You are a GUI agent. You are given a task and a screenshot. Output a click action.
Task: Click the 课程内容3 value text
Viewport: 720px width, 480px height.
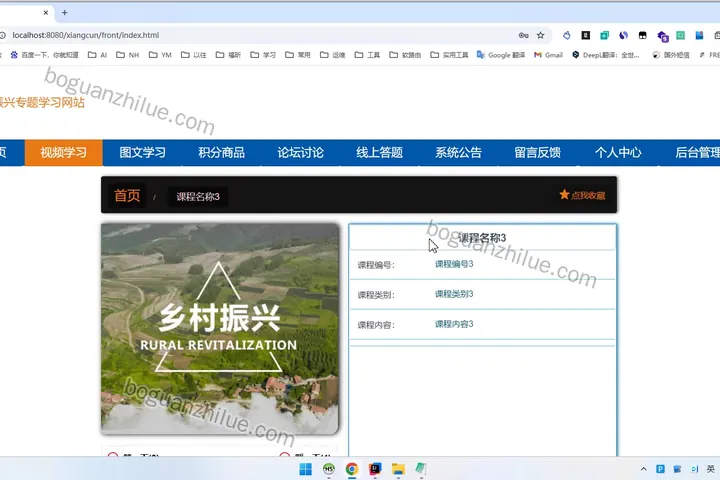(x=454, y=324)
